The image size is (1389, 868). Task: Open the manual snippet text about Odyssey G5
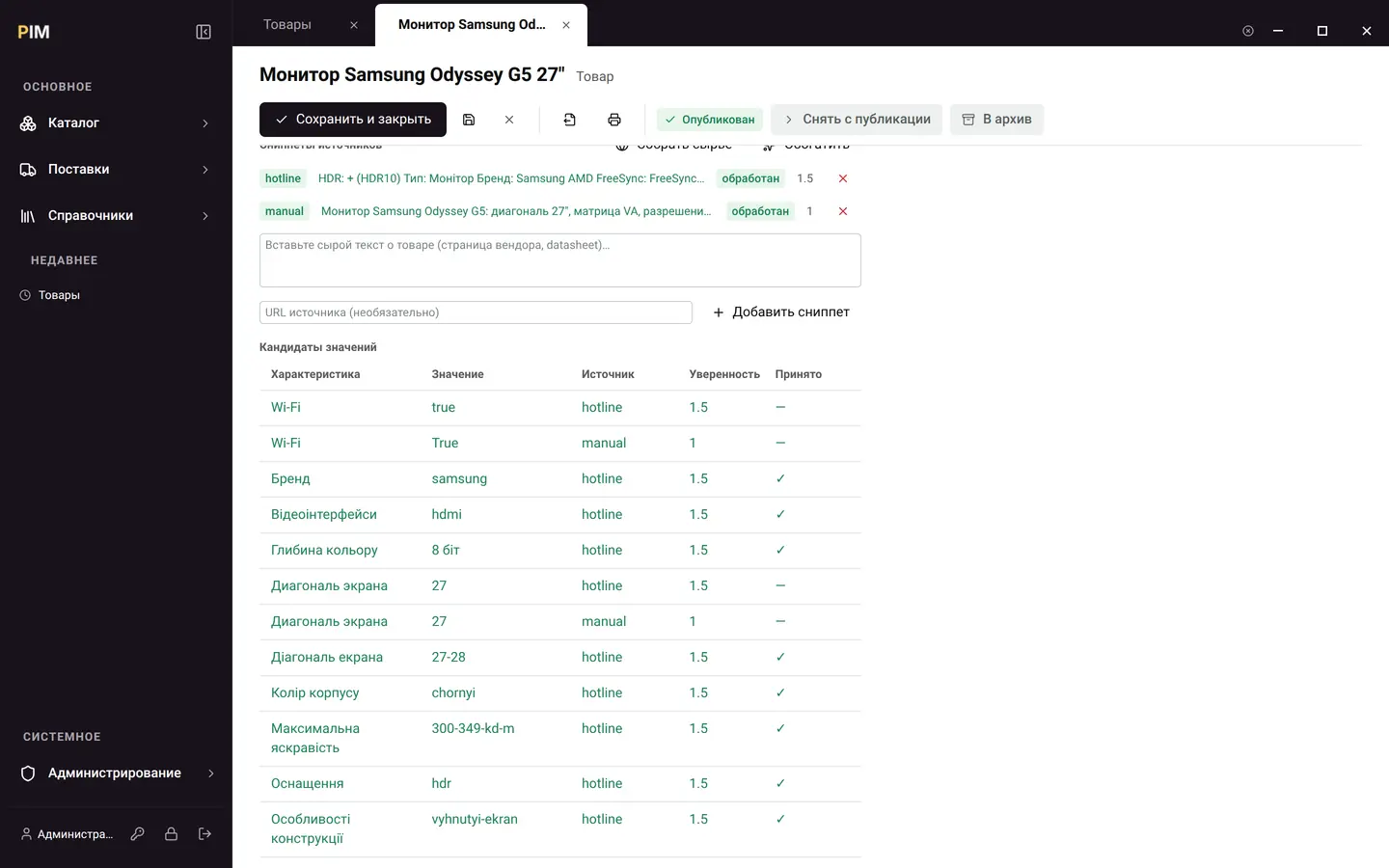tap(516, 211)
